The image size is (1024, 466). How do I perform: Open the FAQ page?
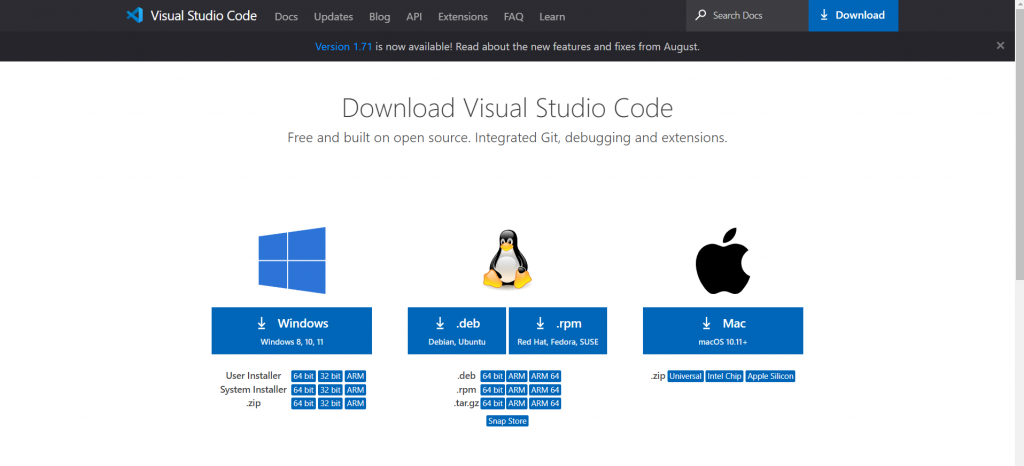point(513,16)
